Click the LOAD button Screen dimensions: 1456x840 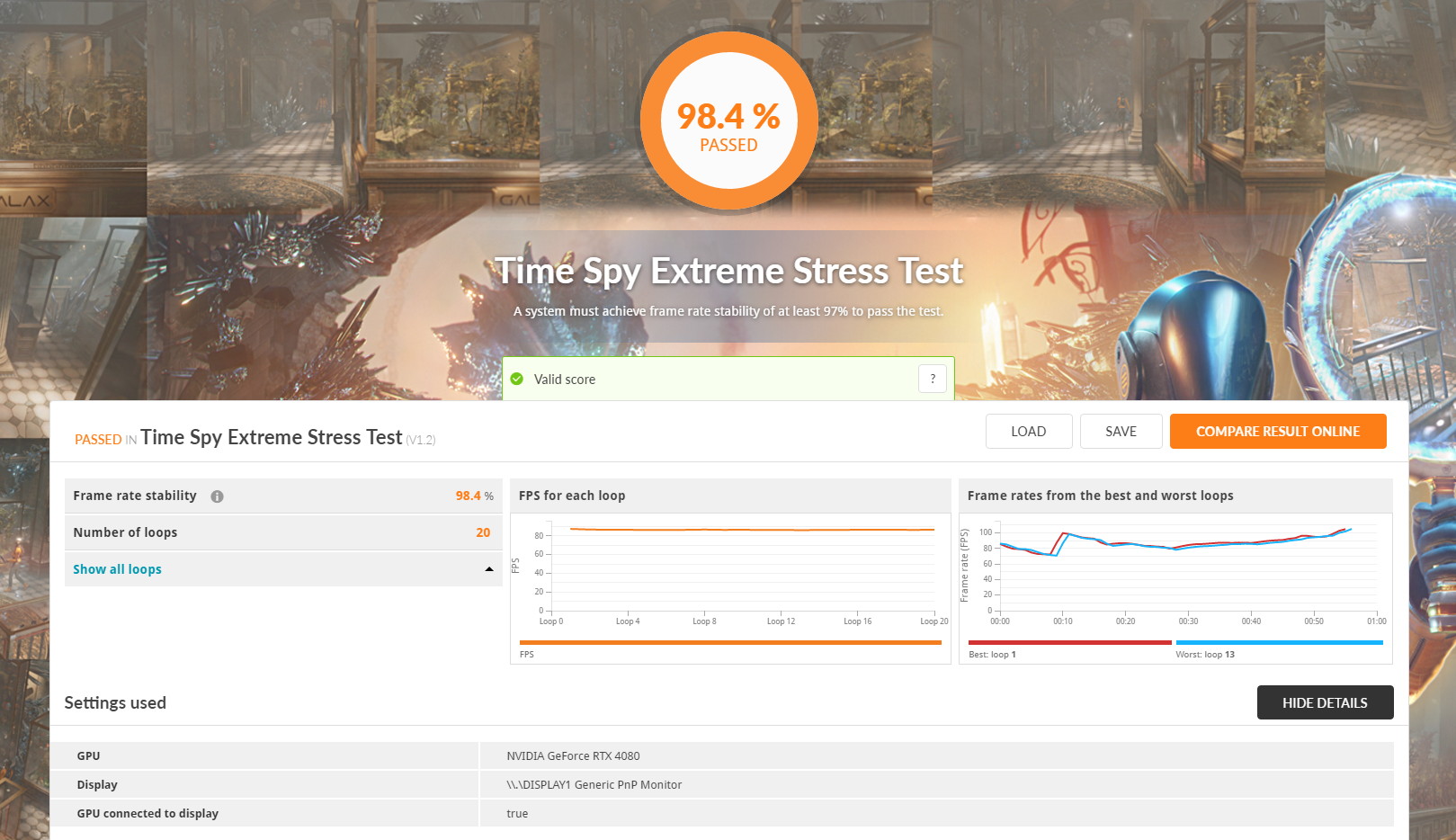pos(1029,431)
